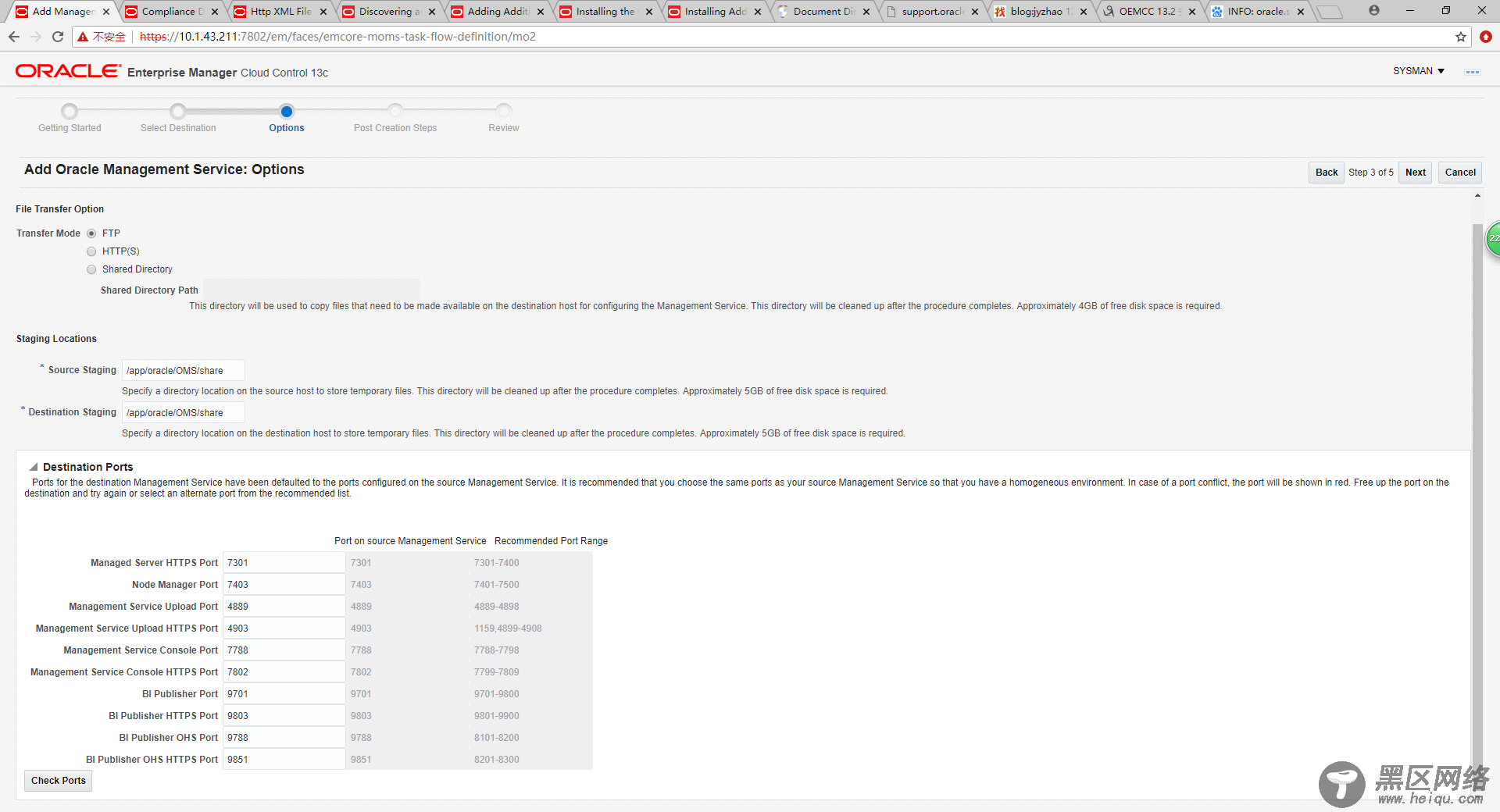The width and height of the screenshot is (1500, 812).
Task: Reload the current page
Action: coord(58,37)
